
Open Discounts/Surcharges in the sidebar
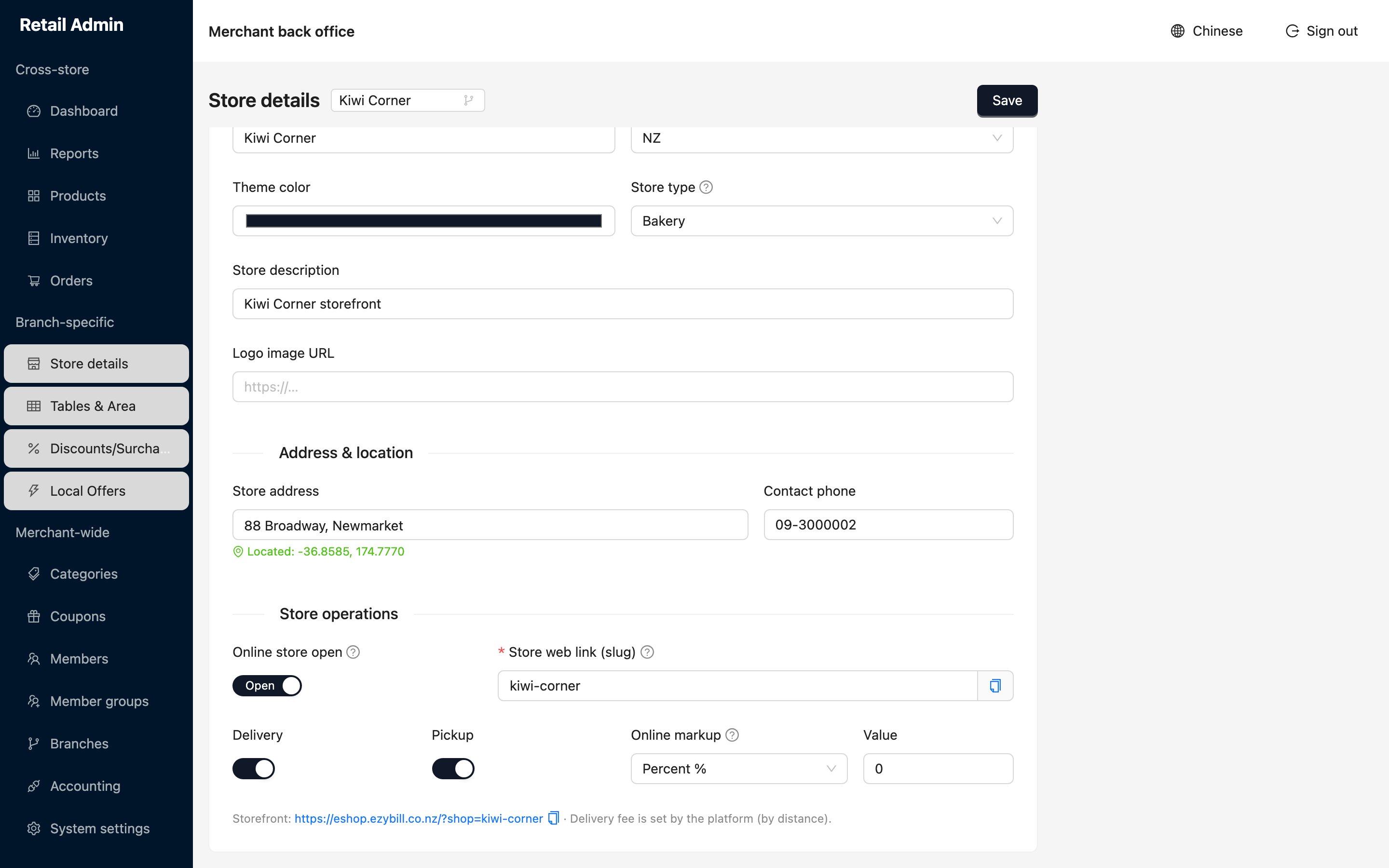click(x=96, y=448)
